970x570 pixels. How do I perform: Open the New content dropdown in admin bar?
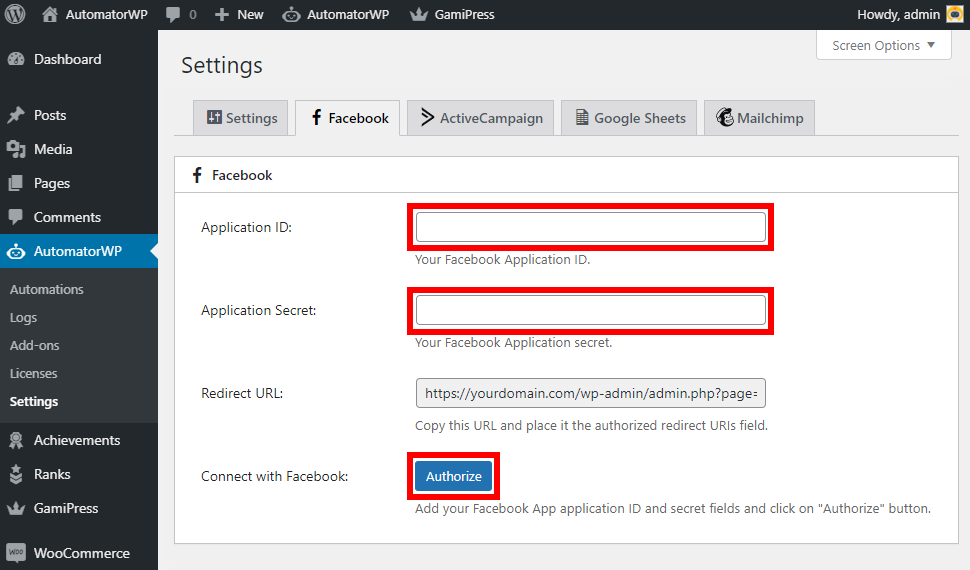(239, 15)
